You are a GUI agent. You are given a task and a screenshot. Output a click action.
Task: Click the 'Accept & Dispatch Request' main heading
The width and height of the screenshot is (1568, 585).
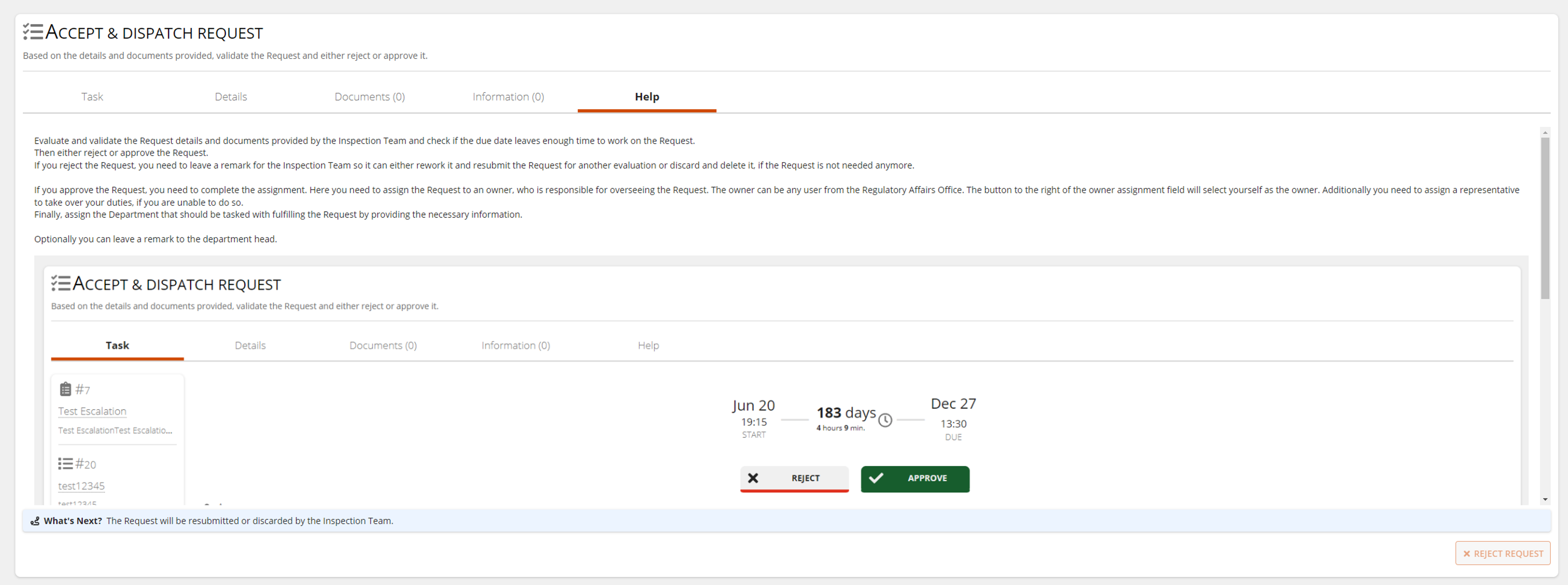point(154,32)
